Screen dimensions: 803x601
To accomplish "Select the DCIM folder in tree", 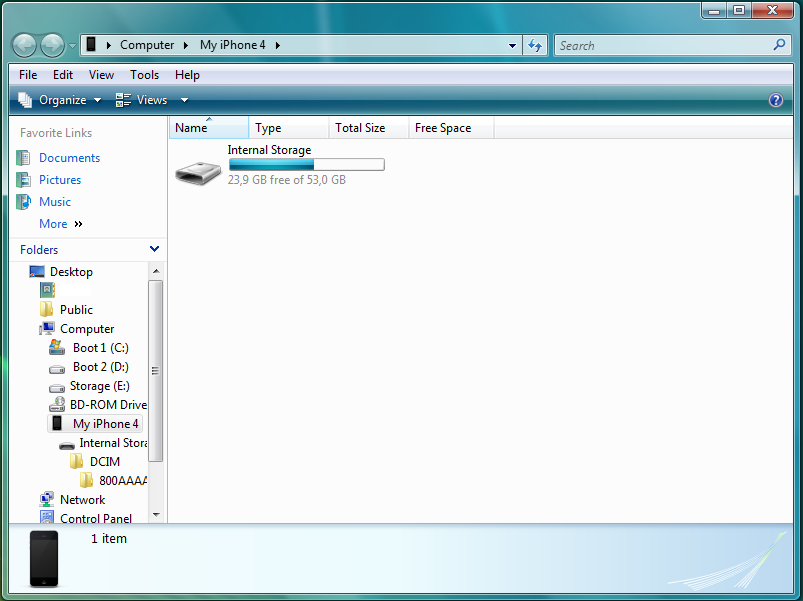I will pos(104,461).
